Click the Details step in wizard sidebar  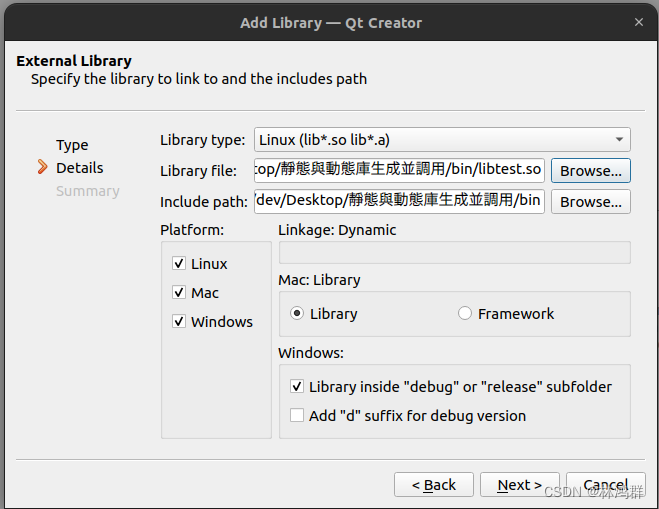(80, 168)
